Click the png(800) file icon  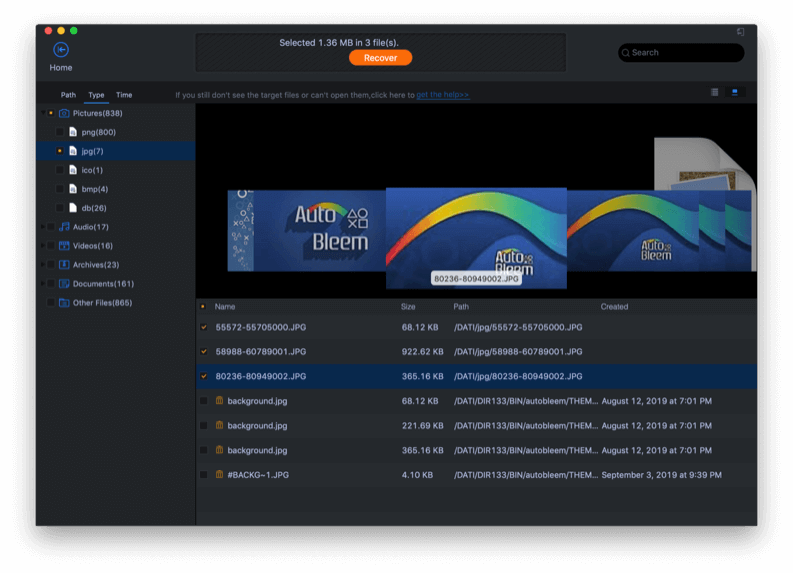pos(73,132)
